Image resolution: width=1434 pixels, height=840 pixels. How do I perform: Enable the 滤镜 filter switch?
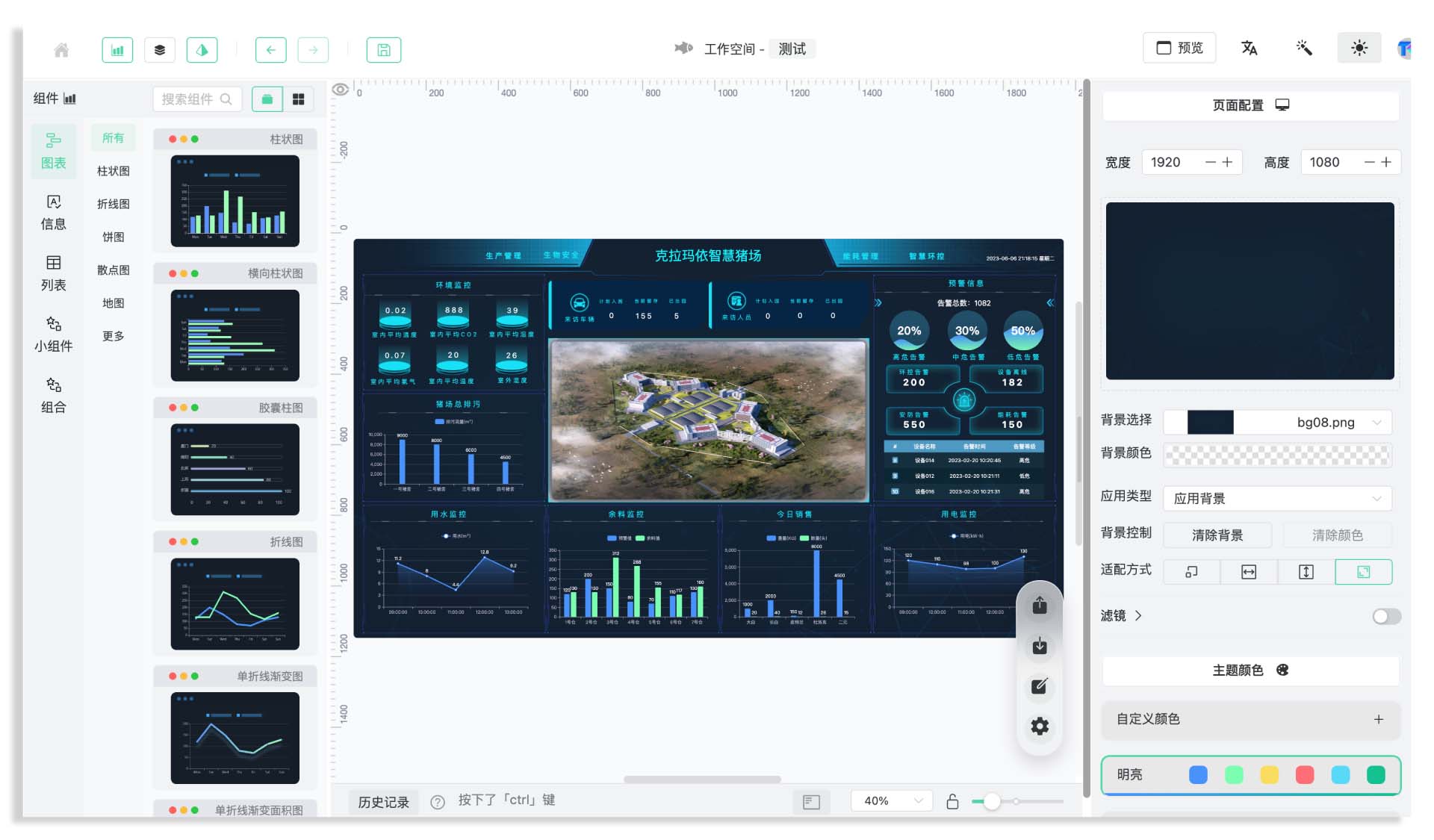pos(1386,617)
